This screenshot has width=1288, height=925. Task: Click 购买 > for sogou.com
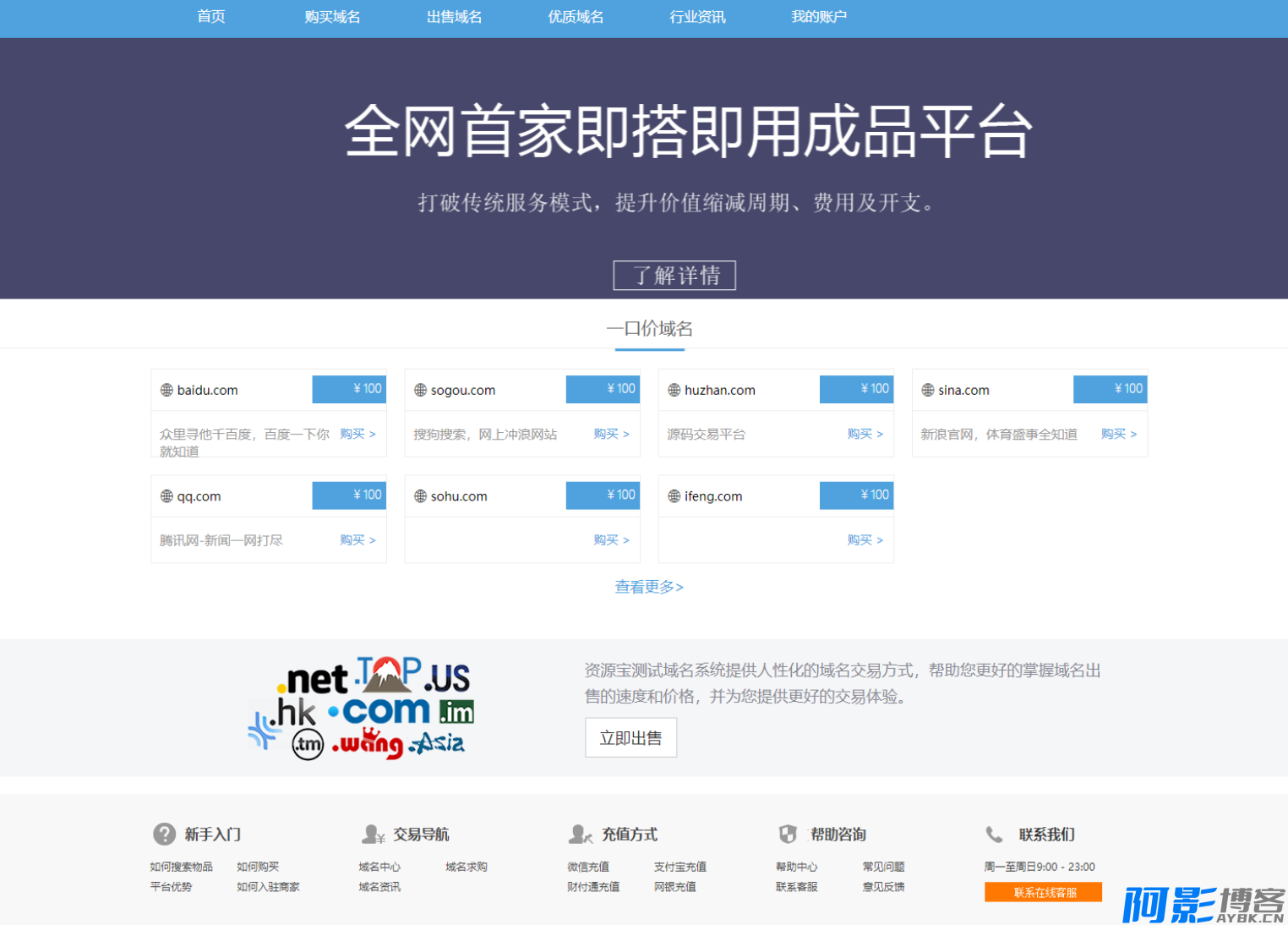click(x=612, y=434)
